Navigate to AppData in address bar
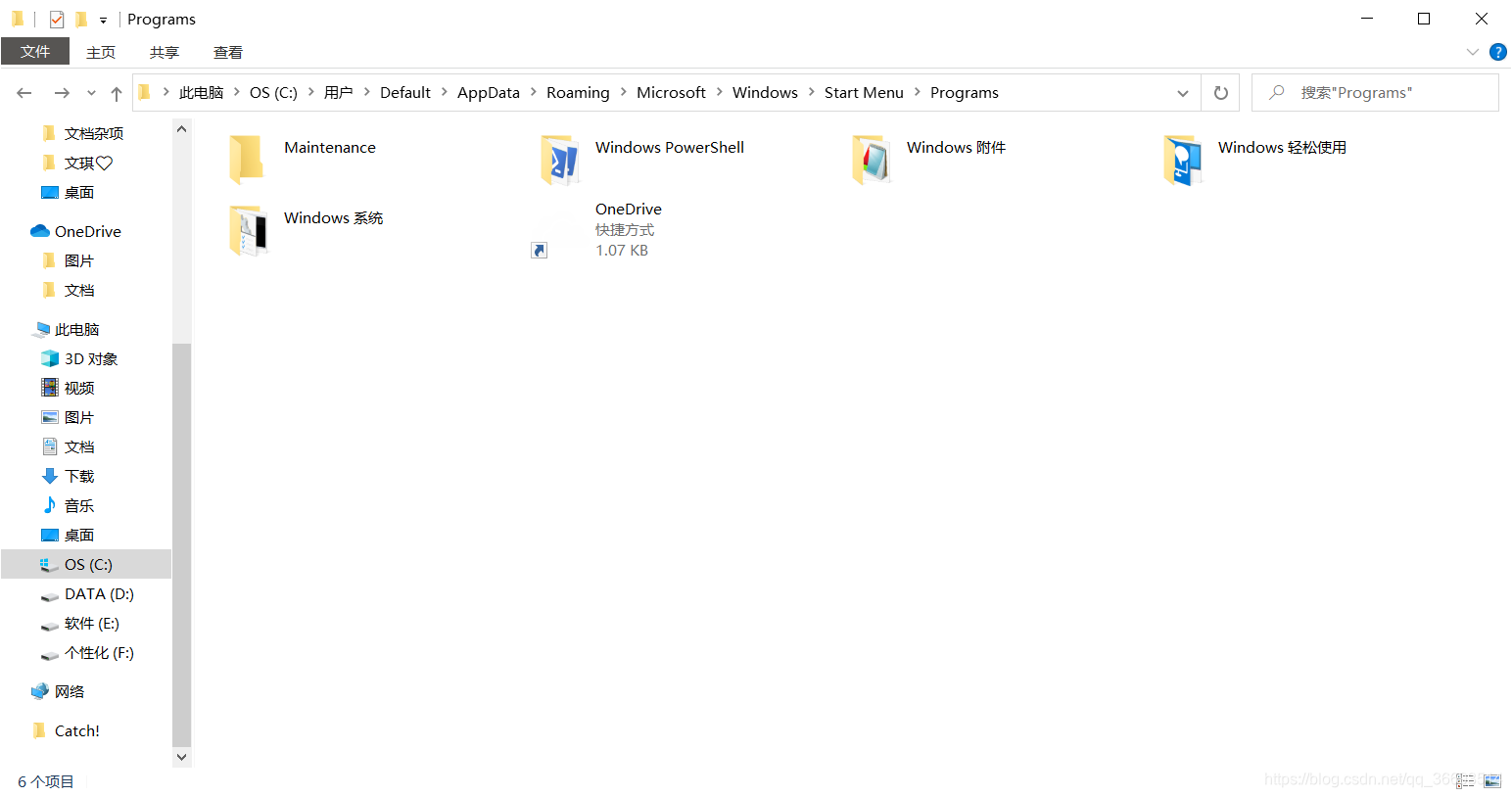This screenshot has width=1512, height=797. tap(489, 93)
